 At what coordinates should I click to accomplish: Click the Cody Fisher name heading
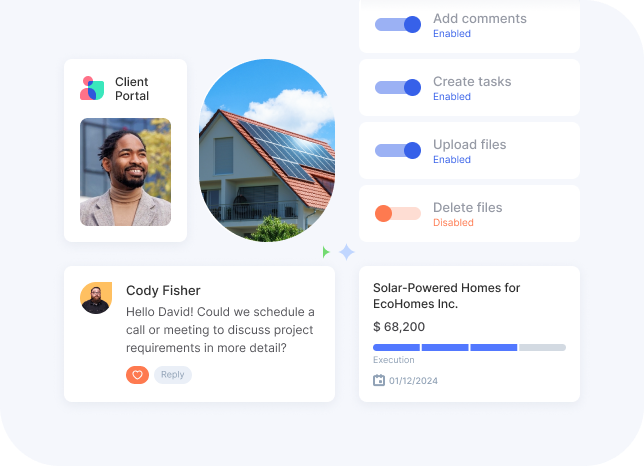pos(163,291)
